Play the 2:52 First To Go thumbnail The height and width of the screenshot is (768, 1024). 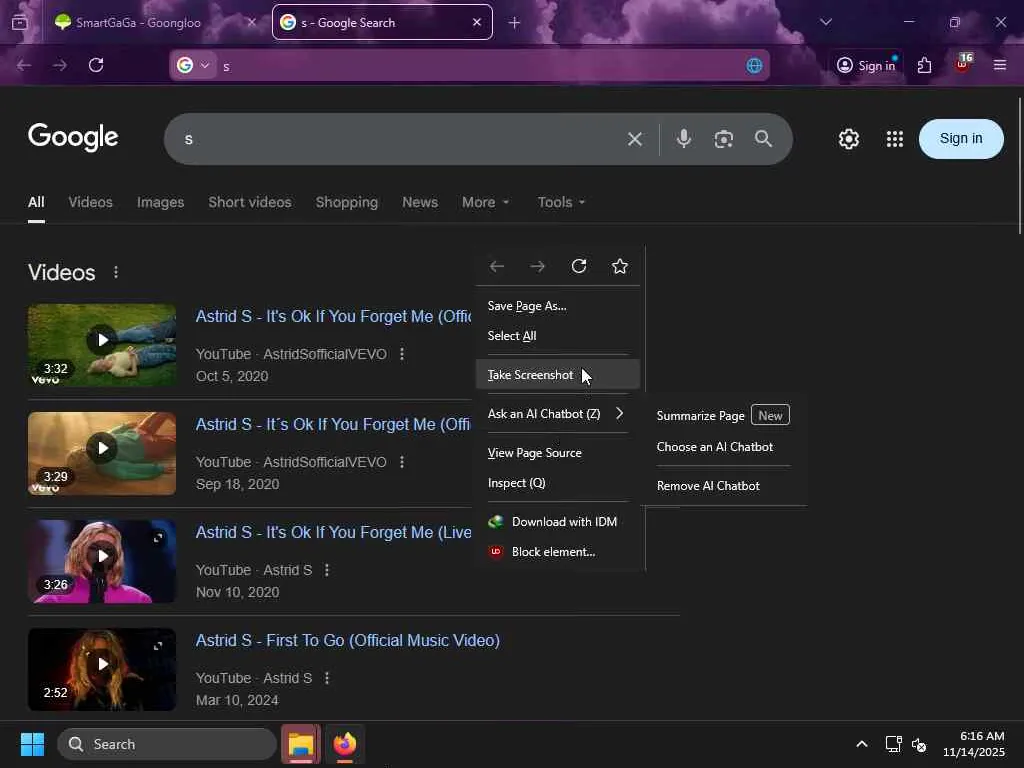[x=102, y=669]
